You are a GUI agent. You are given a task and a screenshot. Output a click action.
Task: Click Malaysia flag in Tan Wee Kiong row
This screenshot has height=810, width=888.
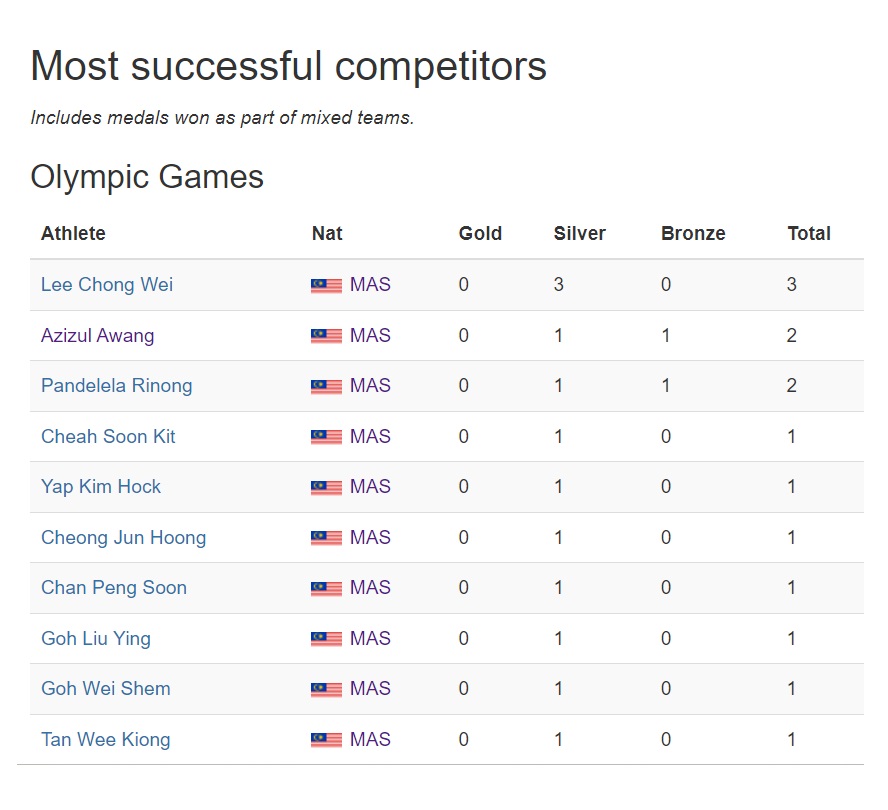point(326,740)
